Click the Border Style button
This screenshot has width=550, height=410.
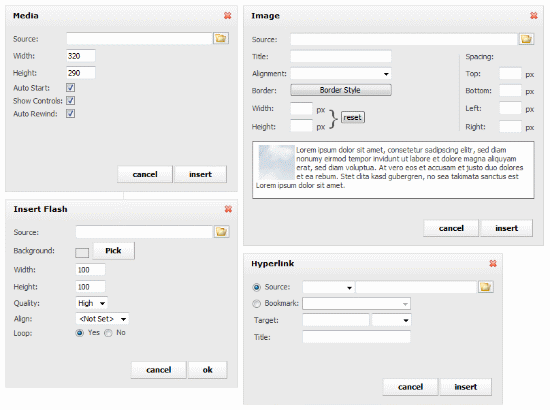tap(341, 90)
